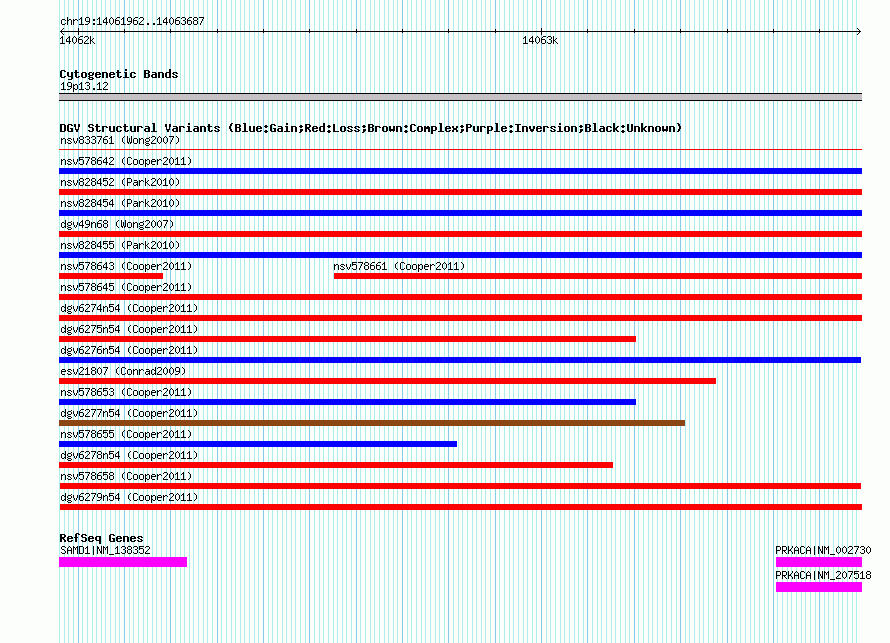Click the dgv6275n54 red bar

coord(347,339)
